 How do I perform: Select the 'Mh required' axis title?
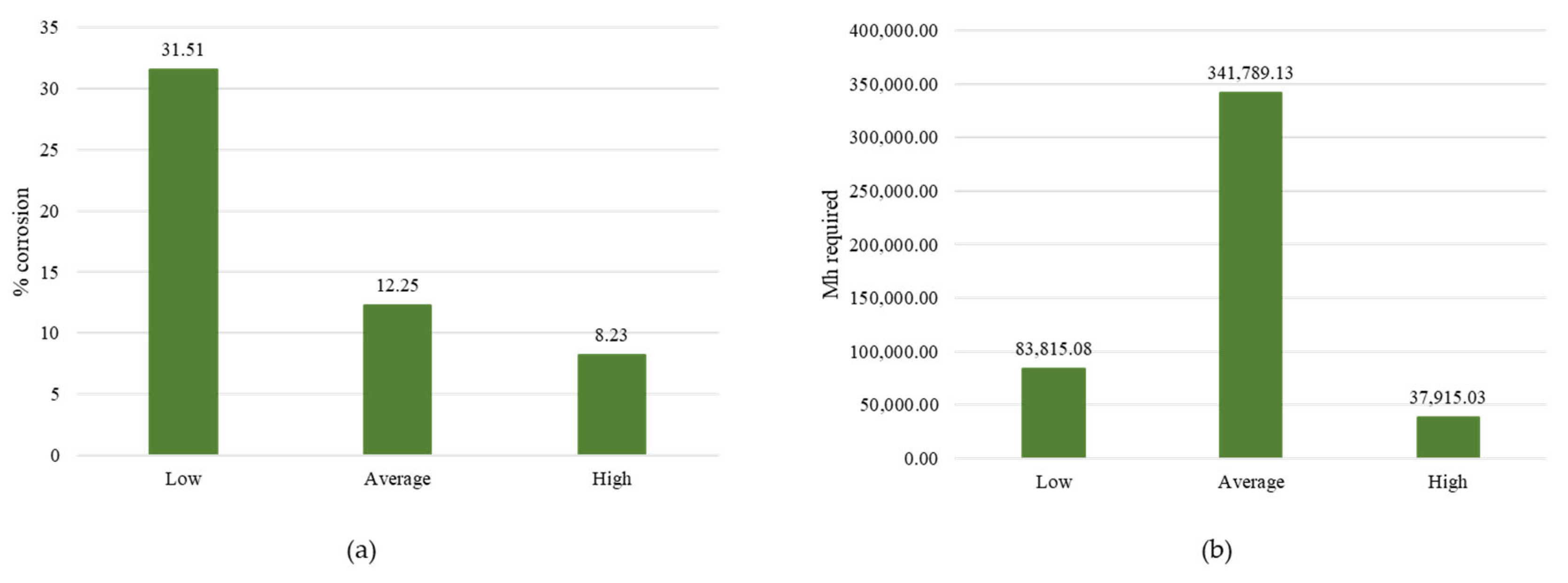(831, 244)
